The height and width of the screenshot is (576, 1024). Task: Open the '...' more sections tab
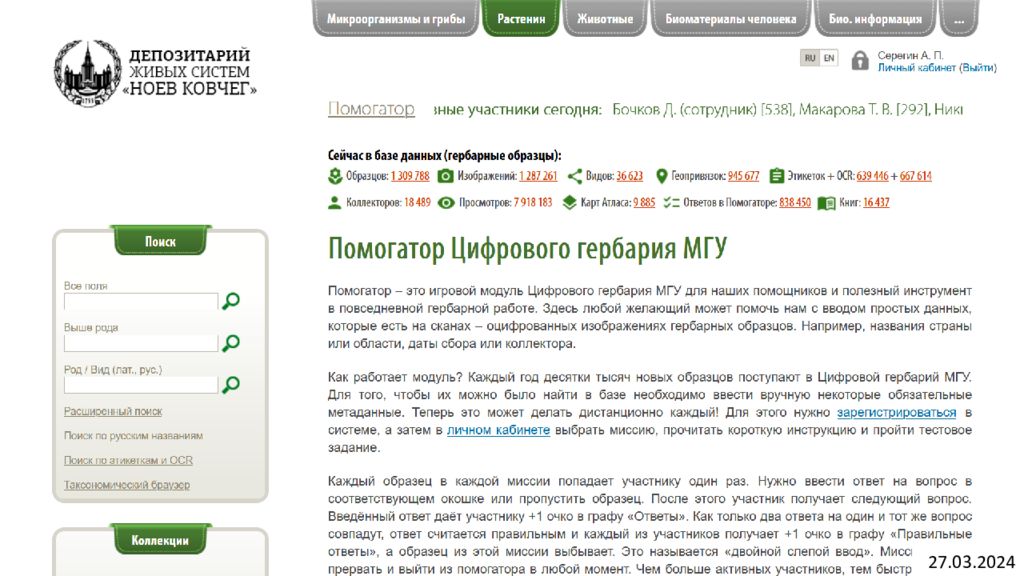(x=959, y=18)
